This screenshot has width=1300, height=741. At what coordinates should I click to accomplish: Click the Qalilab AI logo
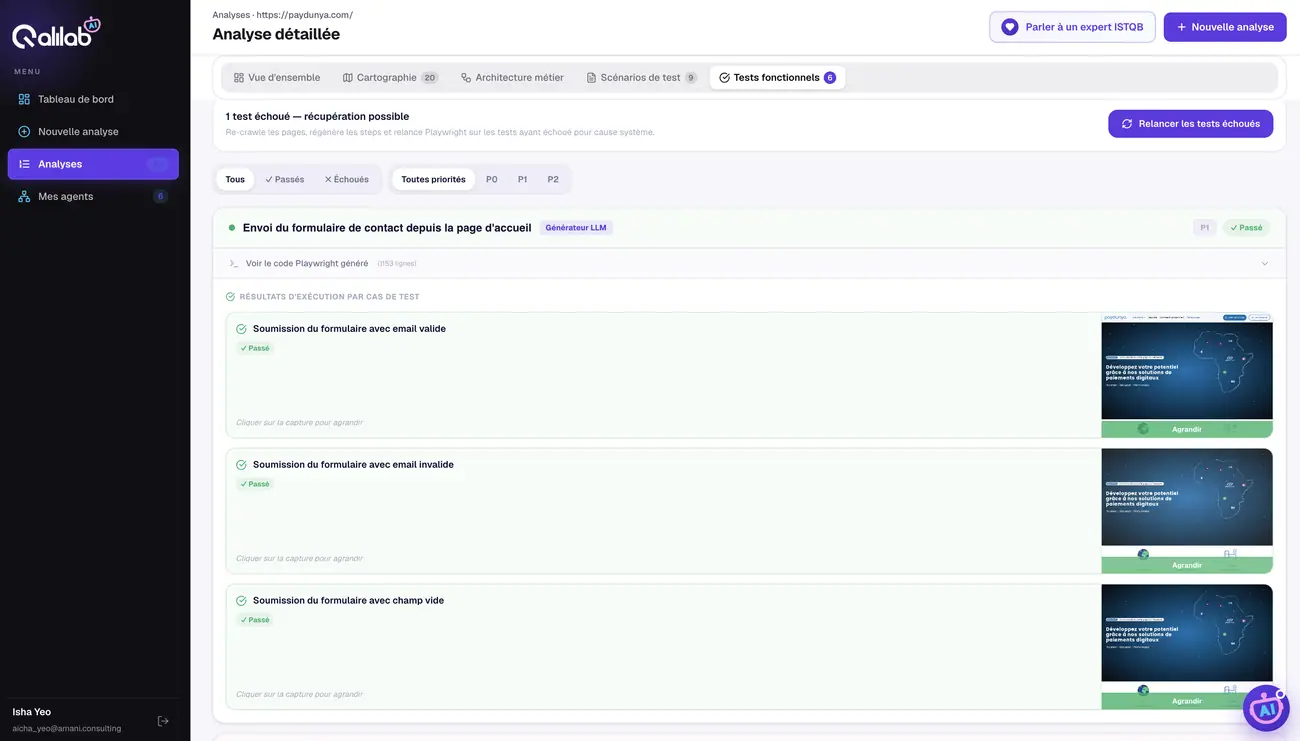(56, 33)
